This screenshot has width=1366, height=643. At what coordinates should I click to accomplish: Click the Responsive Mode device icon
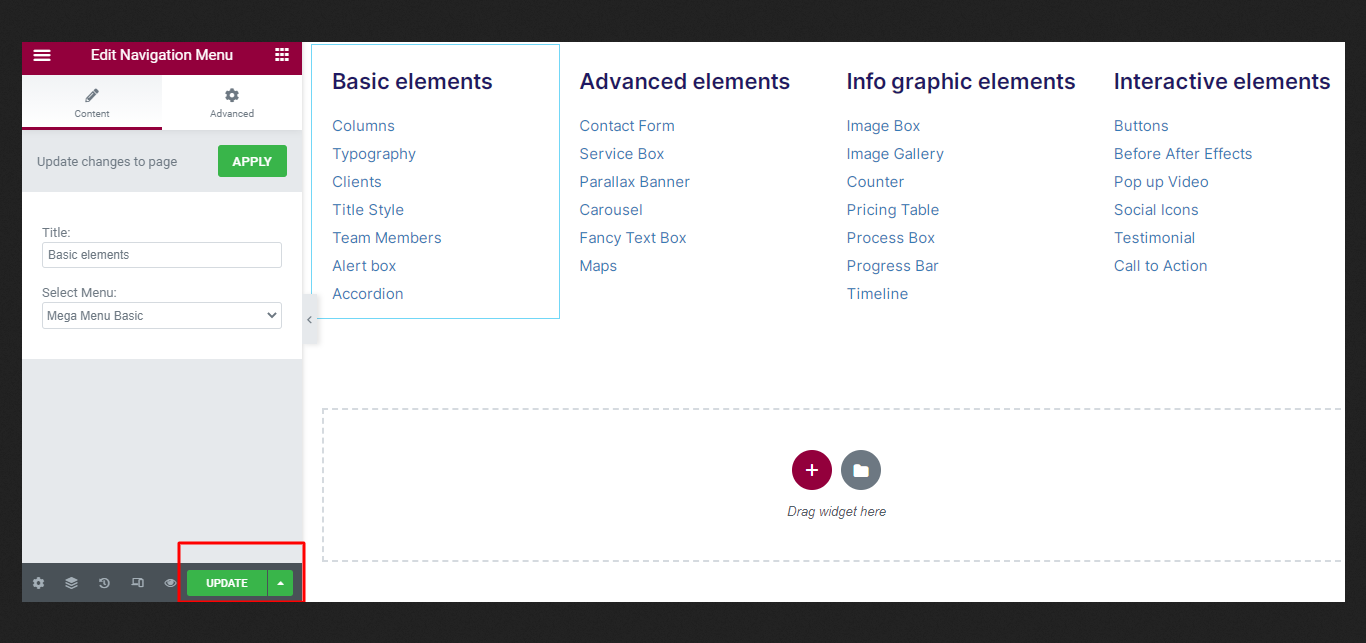(x=137, y=583)
